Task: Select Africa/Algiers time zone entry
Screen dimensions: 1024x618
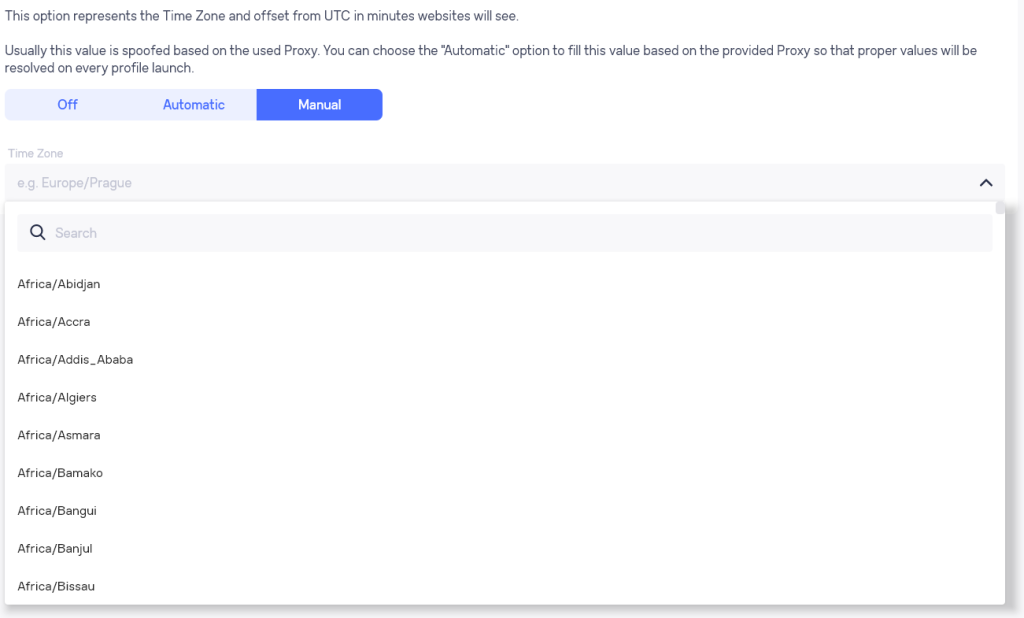Action: (x=504, y=398)
